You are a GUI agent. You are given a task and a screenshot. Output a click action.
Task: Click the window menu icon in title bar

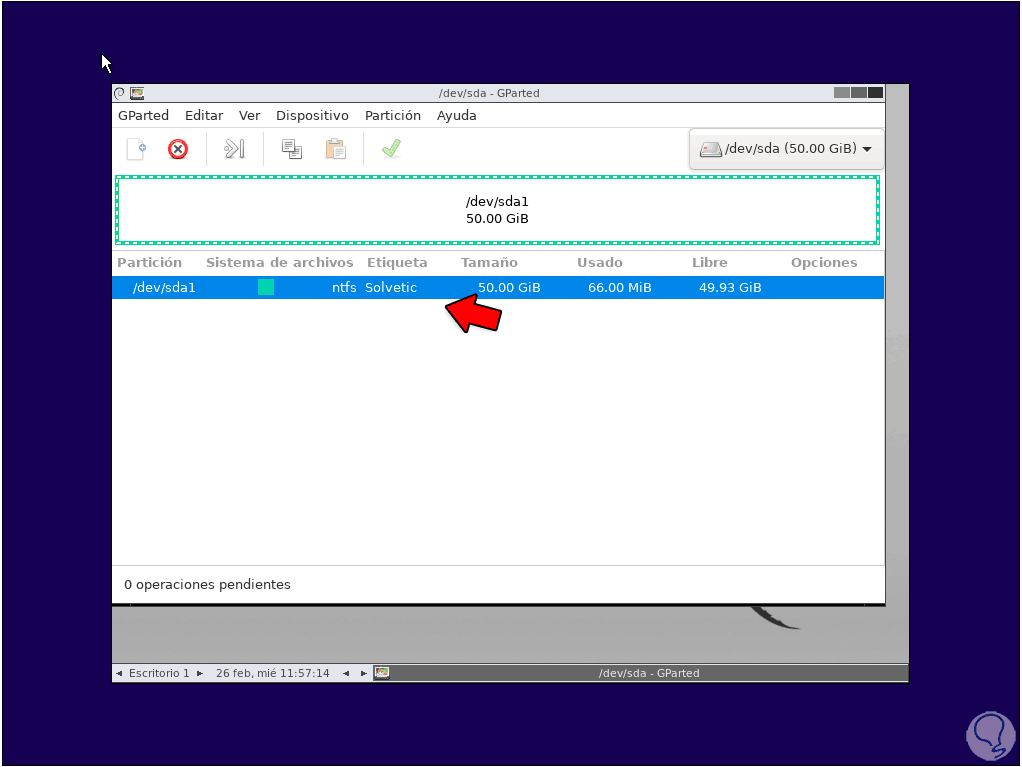[119, 93]
